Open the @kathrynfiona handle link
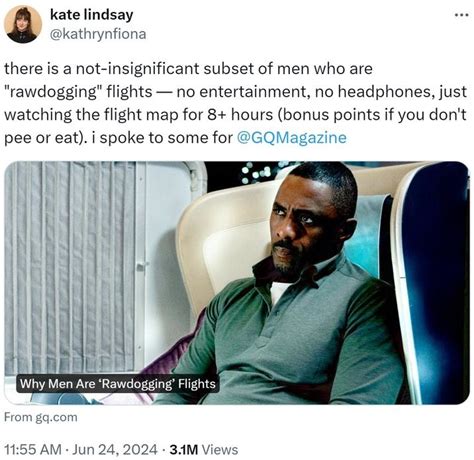 [98, 34]
